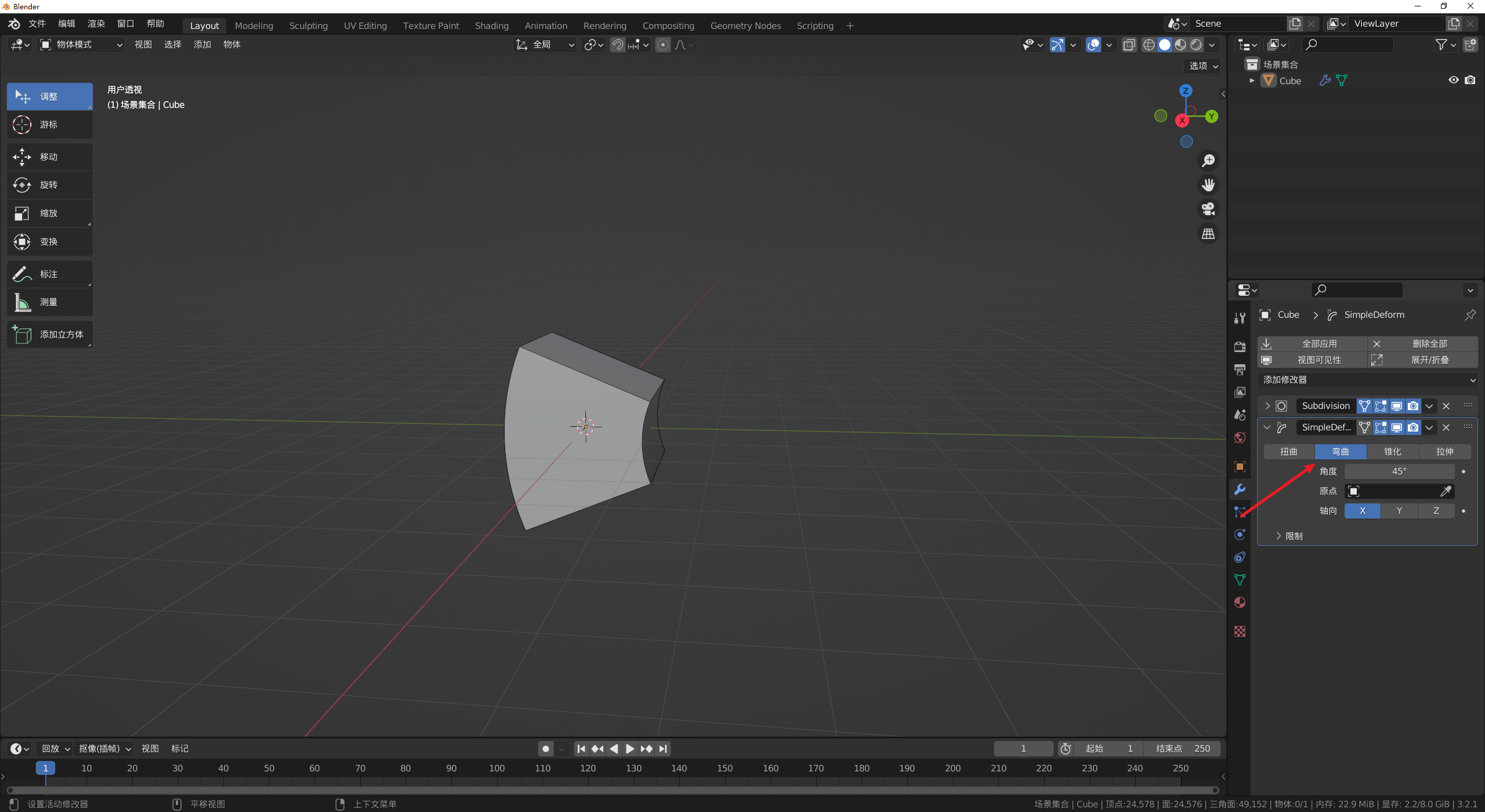Click the Angle (角度) 45° value field

tap(1399, 472)
